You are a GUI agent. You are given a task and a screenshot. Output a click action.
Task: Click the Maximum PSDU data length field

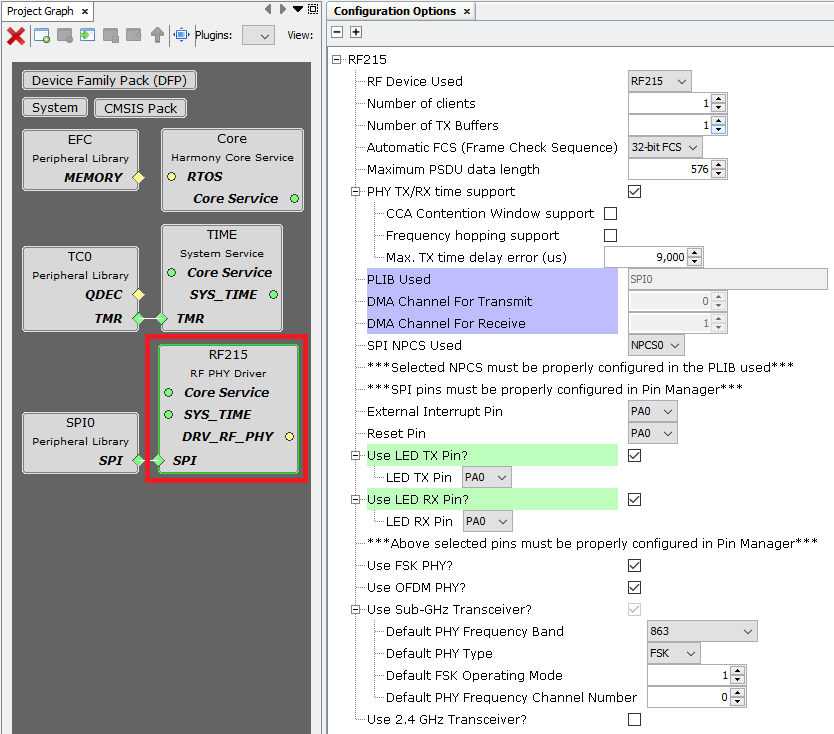670,169
